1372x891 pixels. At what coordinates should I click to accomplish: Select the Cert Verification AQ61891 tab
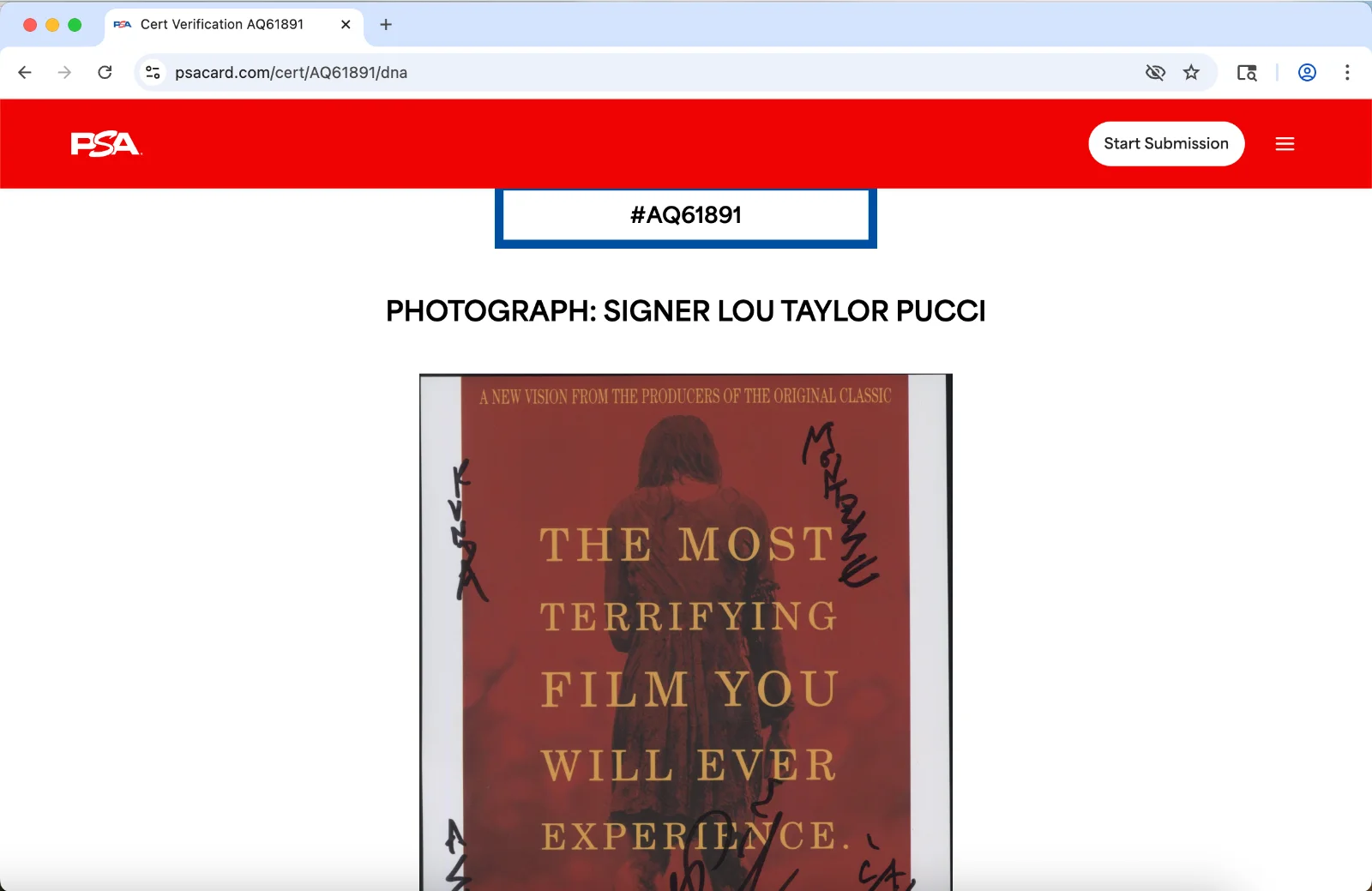pyautogui.click(x=233, y=25)
